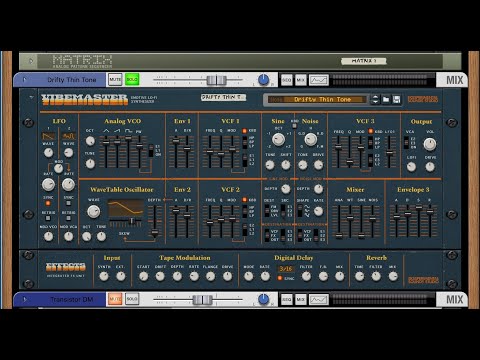Toggle LFO 1 Sync LED button
The image size is (480, 360).
(48, 203)
